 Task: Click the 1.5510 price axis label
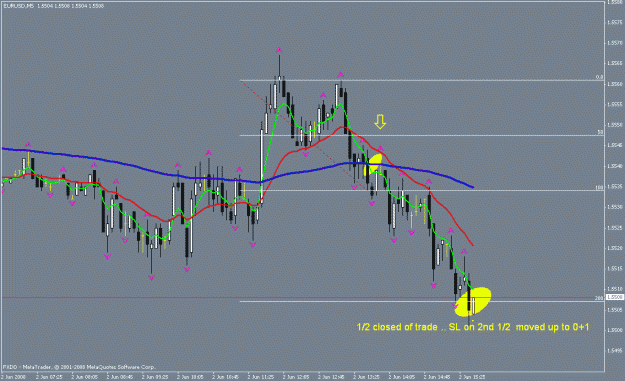615,289
